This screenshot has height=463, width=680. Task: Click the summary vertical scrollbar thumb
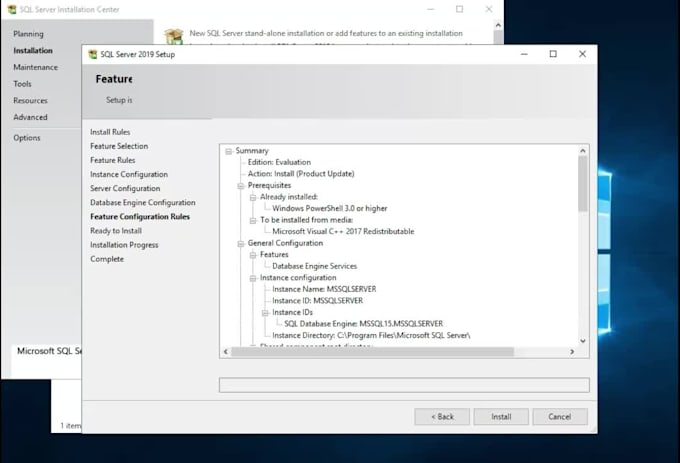[x=583, y=184]
